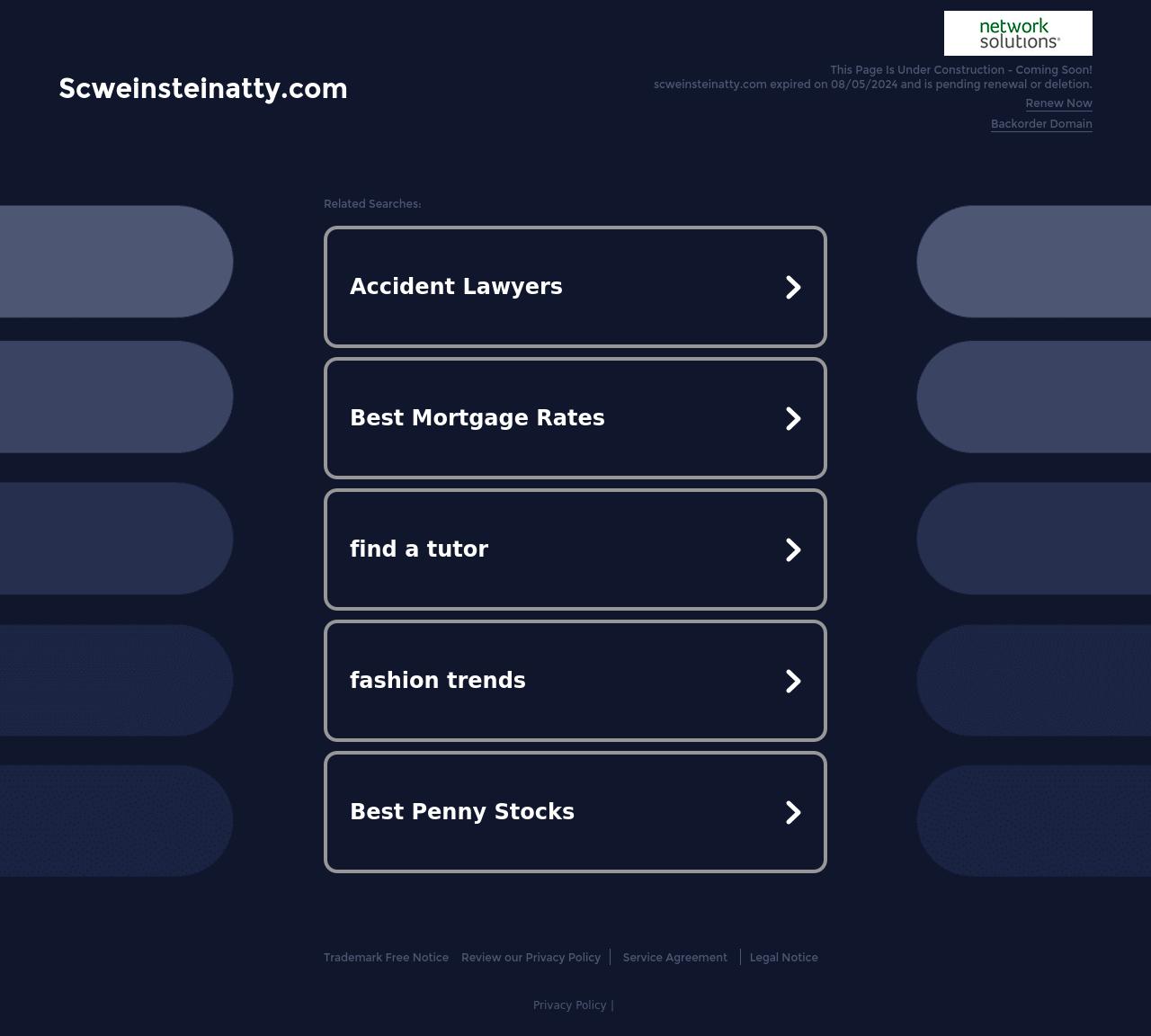This screenshot has height=1036, width=1151.
Task: Select the find a tutor search
Action: pyautogui.click(x=419, y=549)
